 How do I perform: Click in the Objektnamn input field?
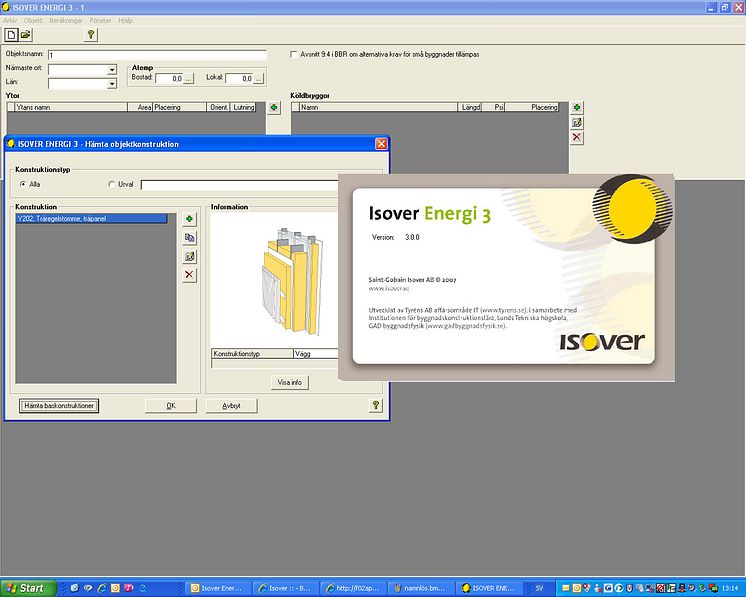[157, 55]
